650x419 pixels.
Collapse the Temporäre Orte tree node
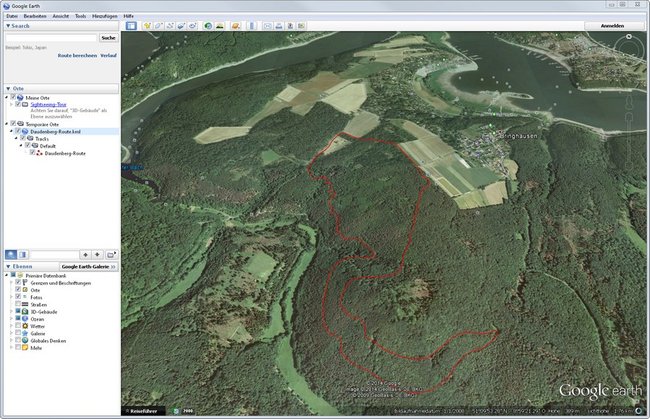point(7,124)
